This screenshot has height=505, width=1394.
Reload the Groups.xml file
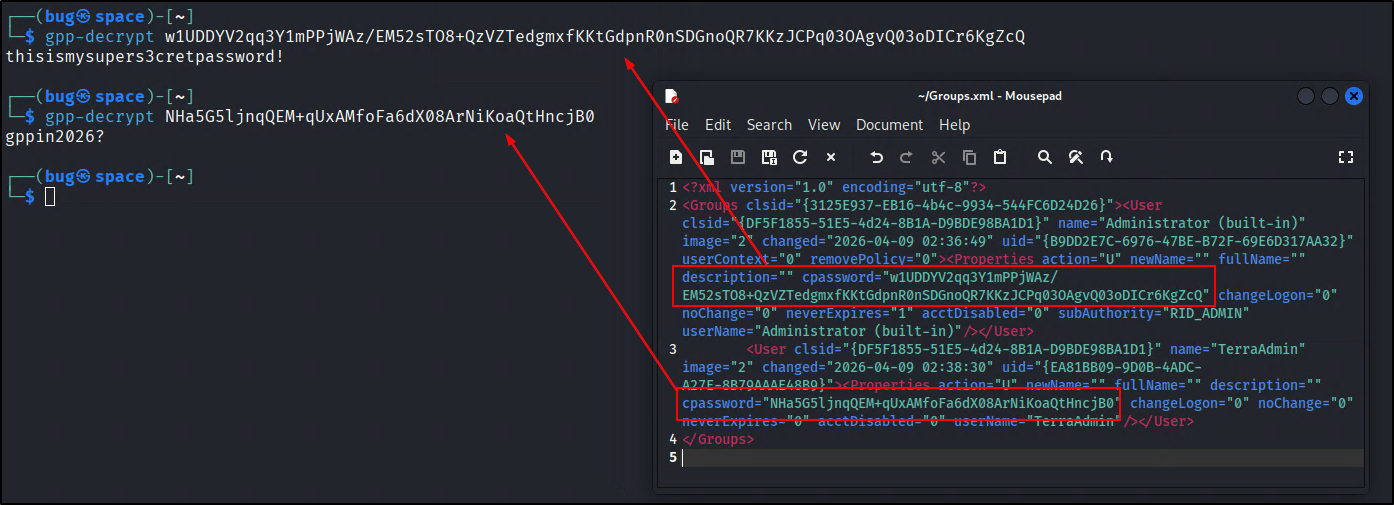[800, 157]
